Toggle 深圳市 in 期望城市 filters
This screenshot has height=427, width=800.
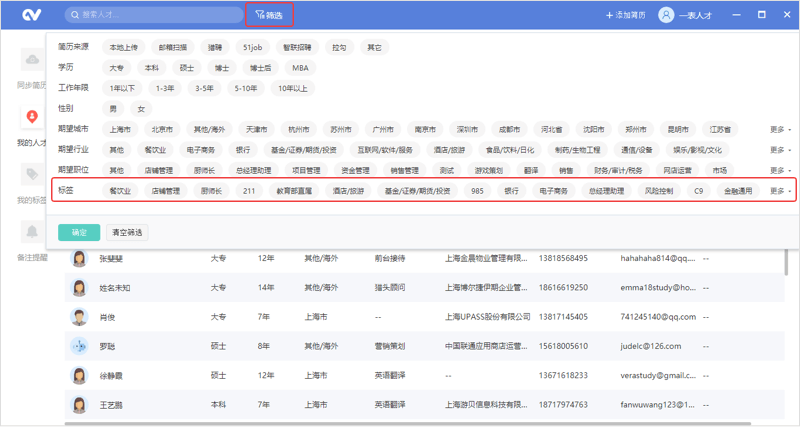(467, 130)
